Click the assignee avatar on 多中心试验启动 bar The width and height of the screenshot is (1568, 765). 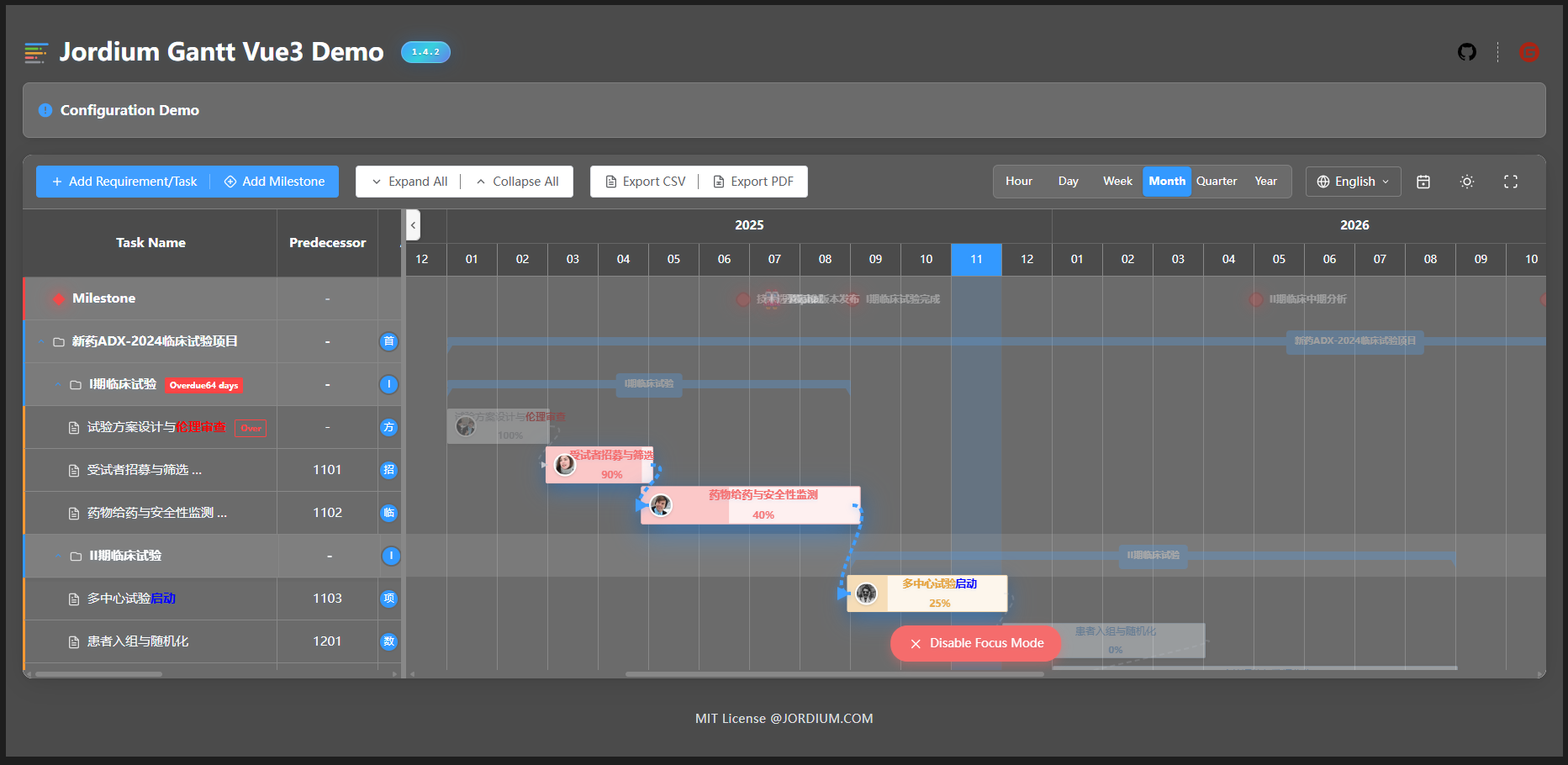867,593
